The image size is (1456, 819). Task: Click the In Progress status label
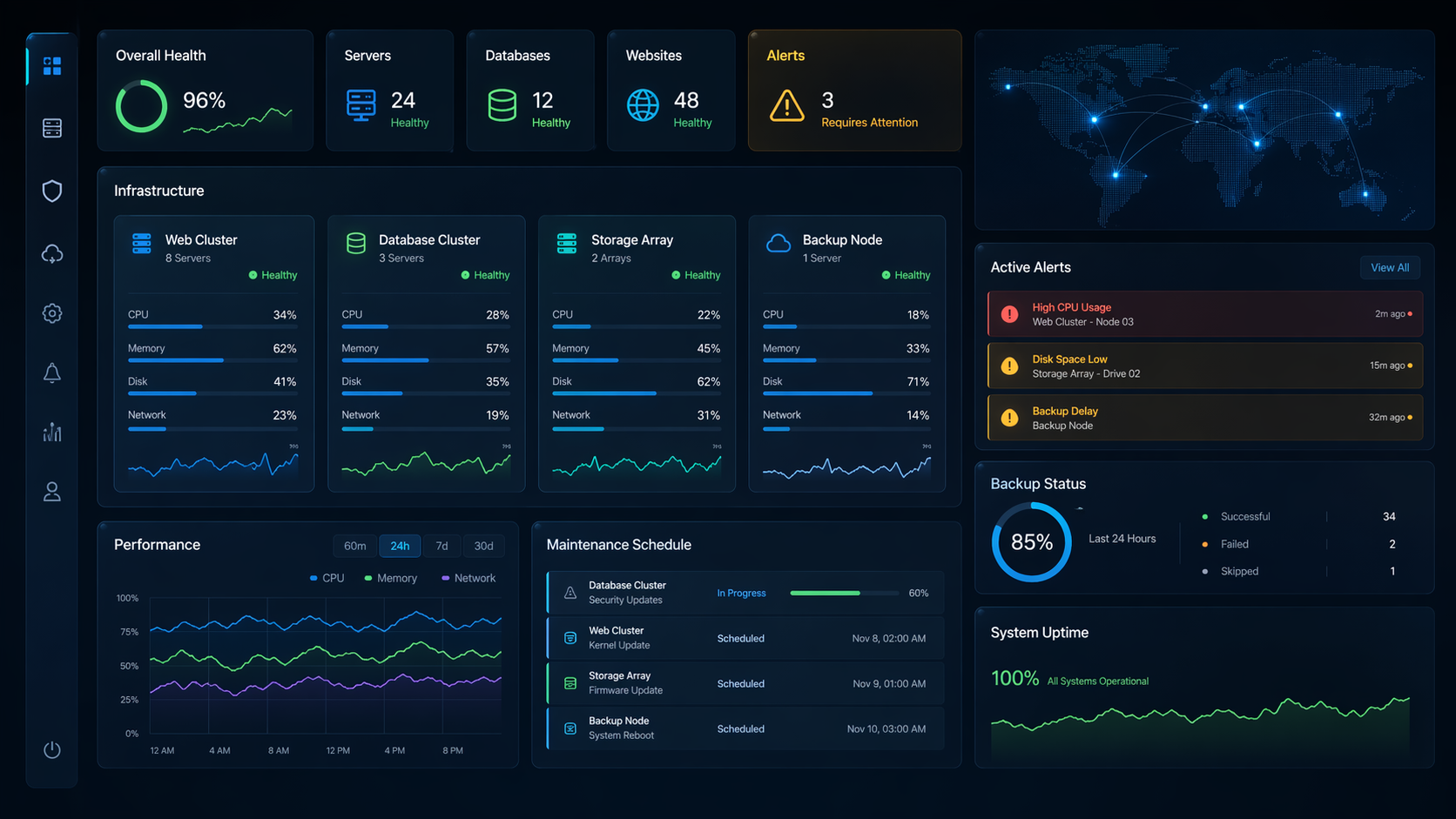(x=742, y=593)
